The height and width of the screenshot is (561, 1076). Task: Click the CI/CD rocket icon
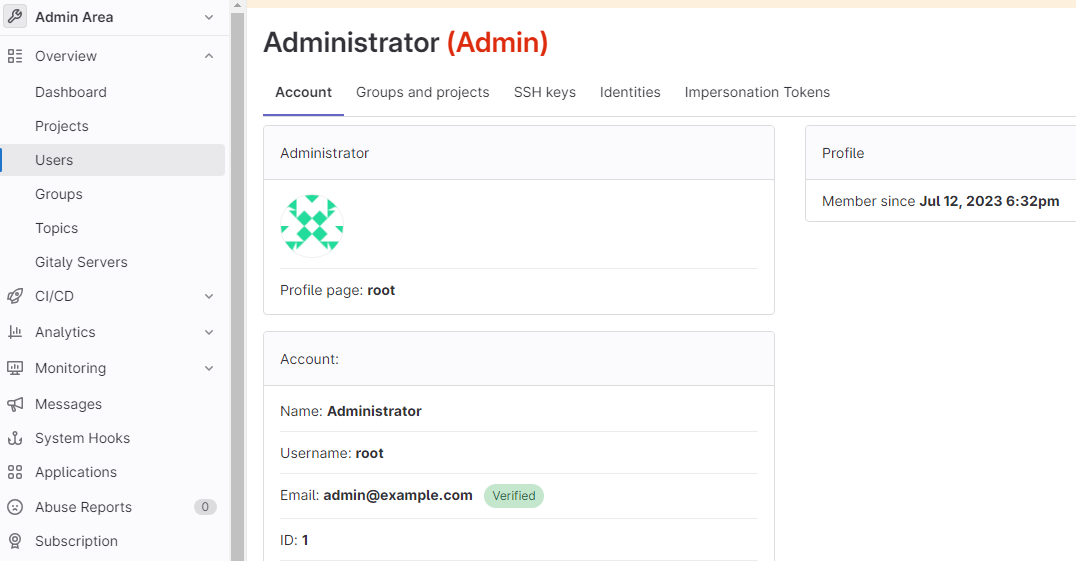(x=15, y=296)
